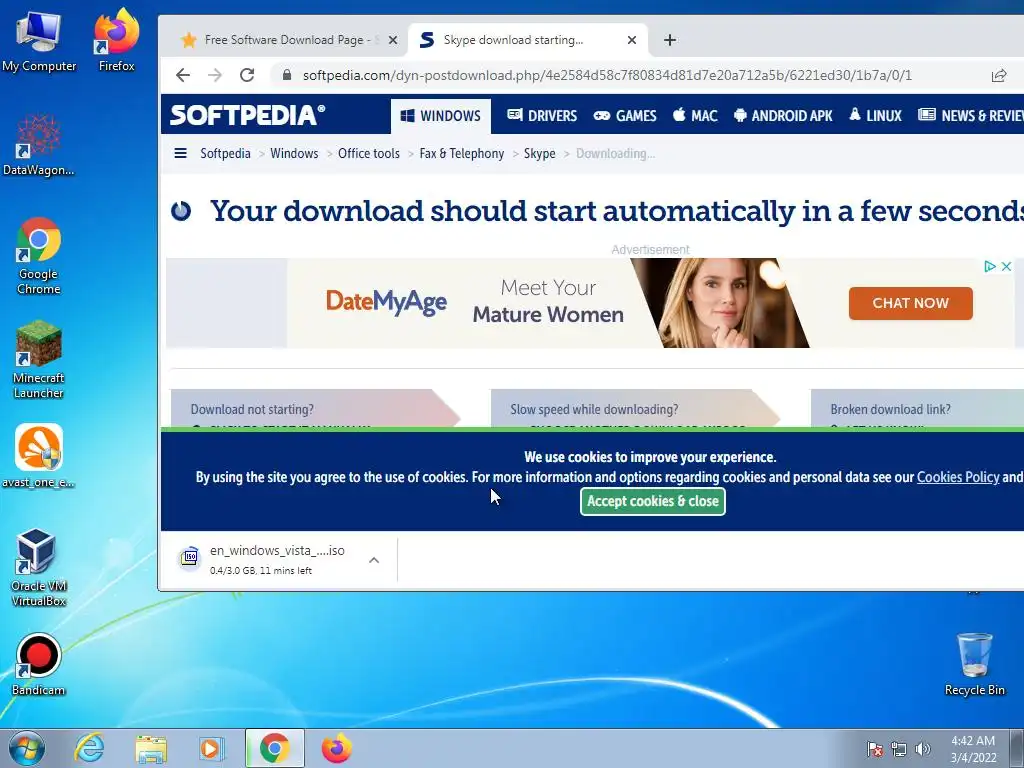Open Google Chrome desktop shortcut
1024x768 pixels.
[39, 256]
